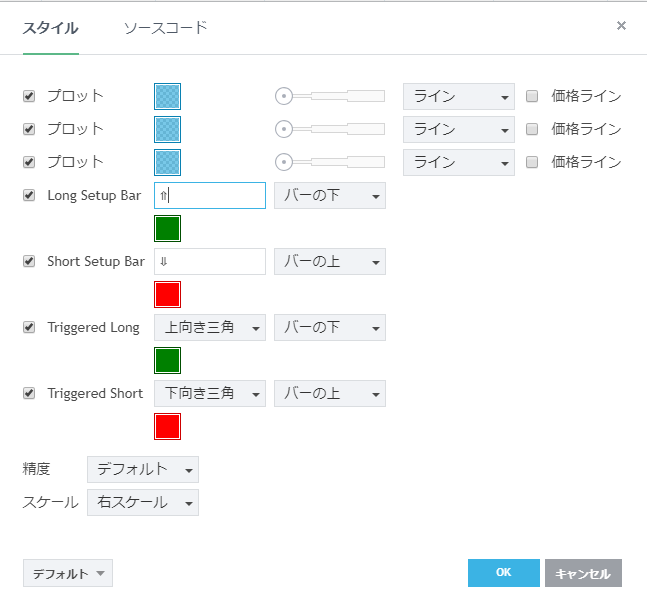Click the first plot's line width slider
647x610 pixels.
(x=330, y=96)
